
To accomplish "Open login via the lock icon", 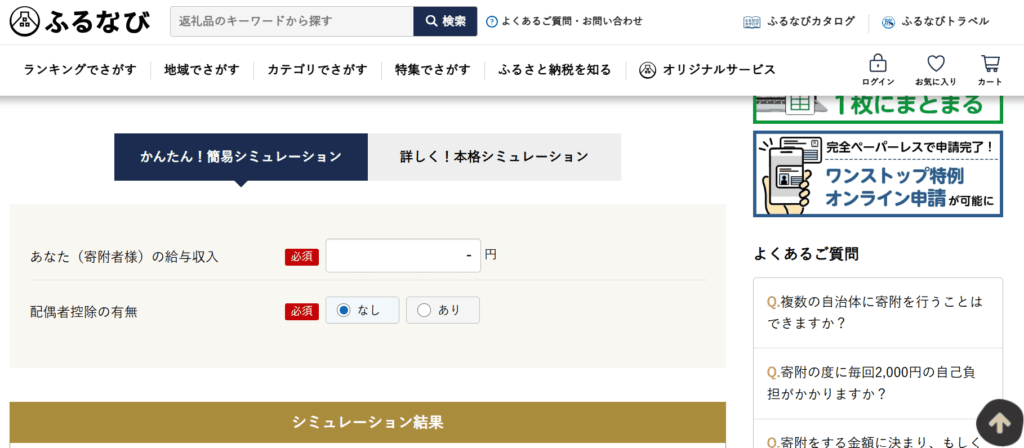I will tap(878, 63).
